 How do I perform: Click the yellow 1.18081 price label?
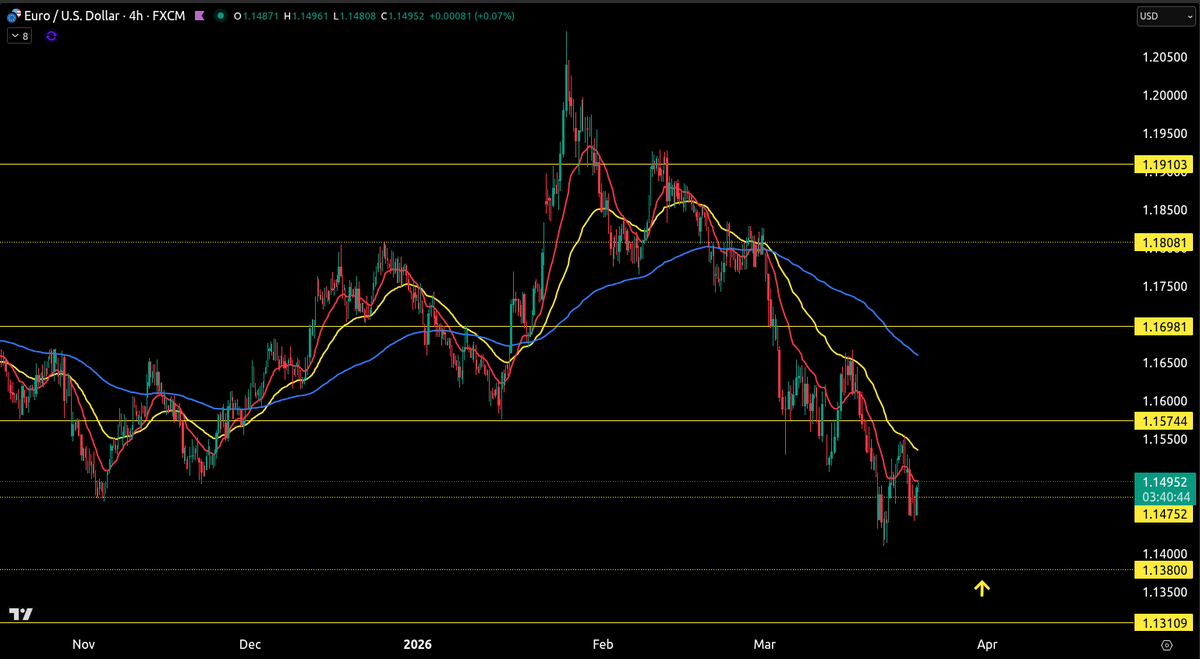point(1162,242)
